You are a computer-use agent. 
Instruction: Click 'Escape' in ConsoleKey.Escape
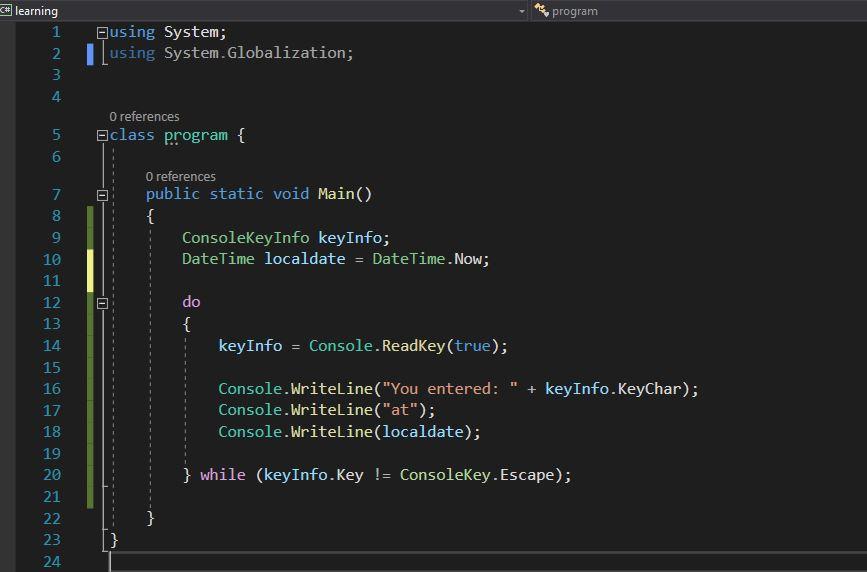click(527, 475)
